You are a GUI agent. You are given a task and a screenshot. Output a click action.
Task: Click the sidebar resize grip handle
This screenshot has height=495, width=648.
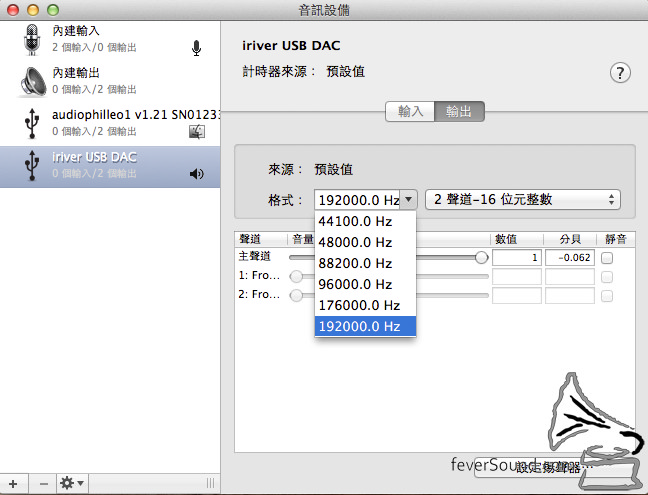[210, 483]
